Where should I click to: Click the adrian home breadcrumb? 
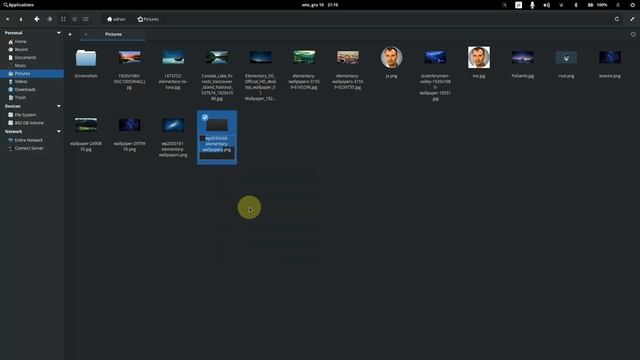116,19
